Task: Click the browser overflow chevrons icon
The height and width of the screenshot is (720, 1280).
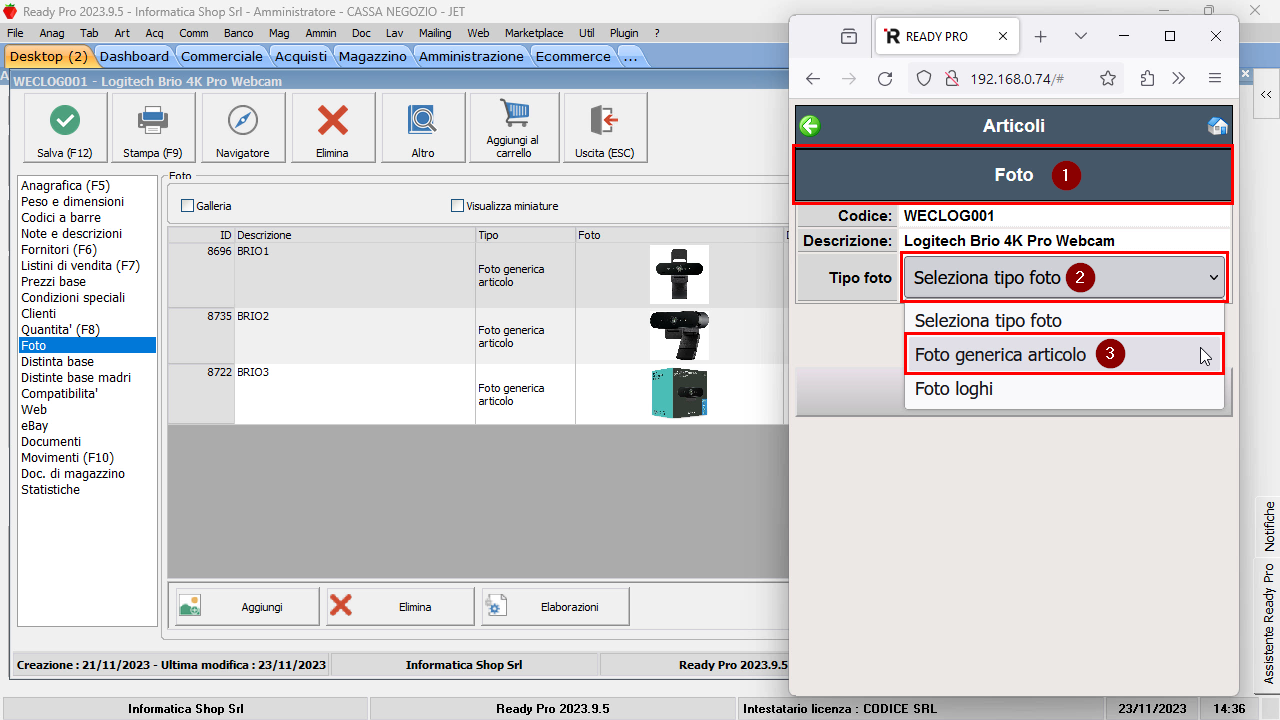Action: (x=1179, y=78)
